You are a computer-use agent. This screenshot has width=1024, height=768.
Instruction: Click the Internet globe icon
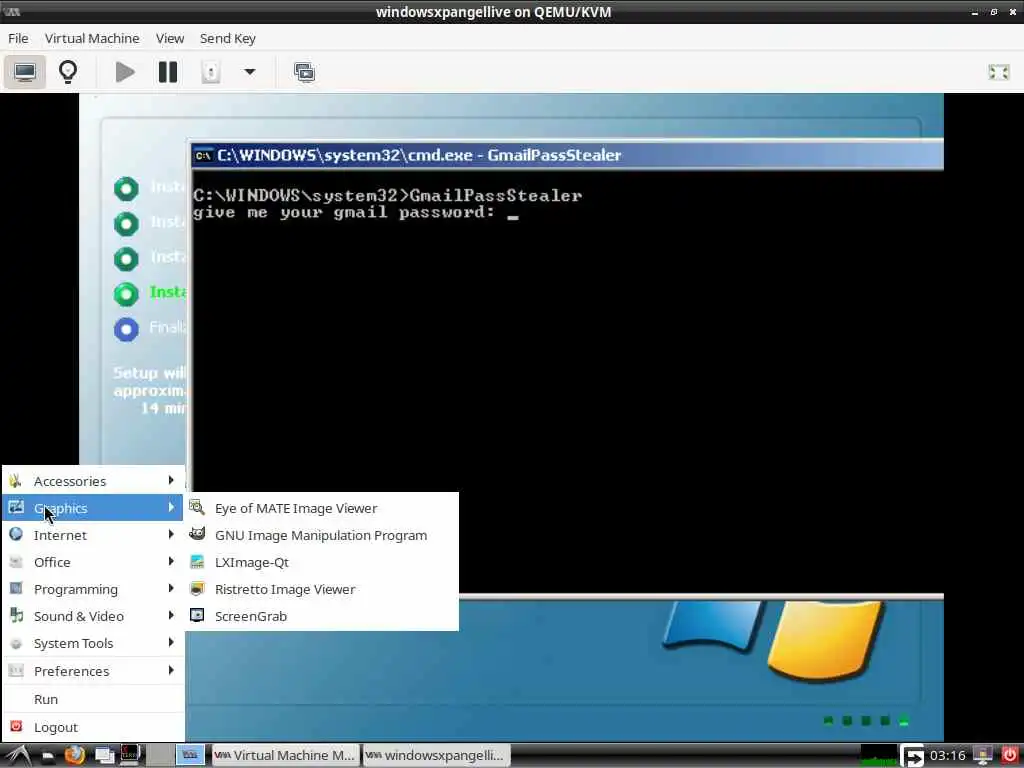click(x=16, y=534)
